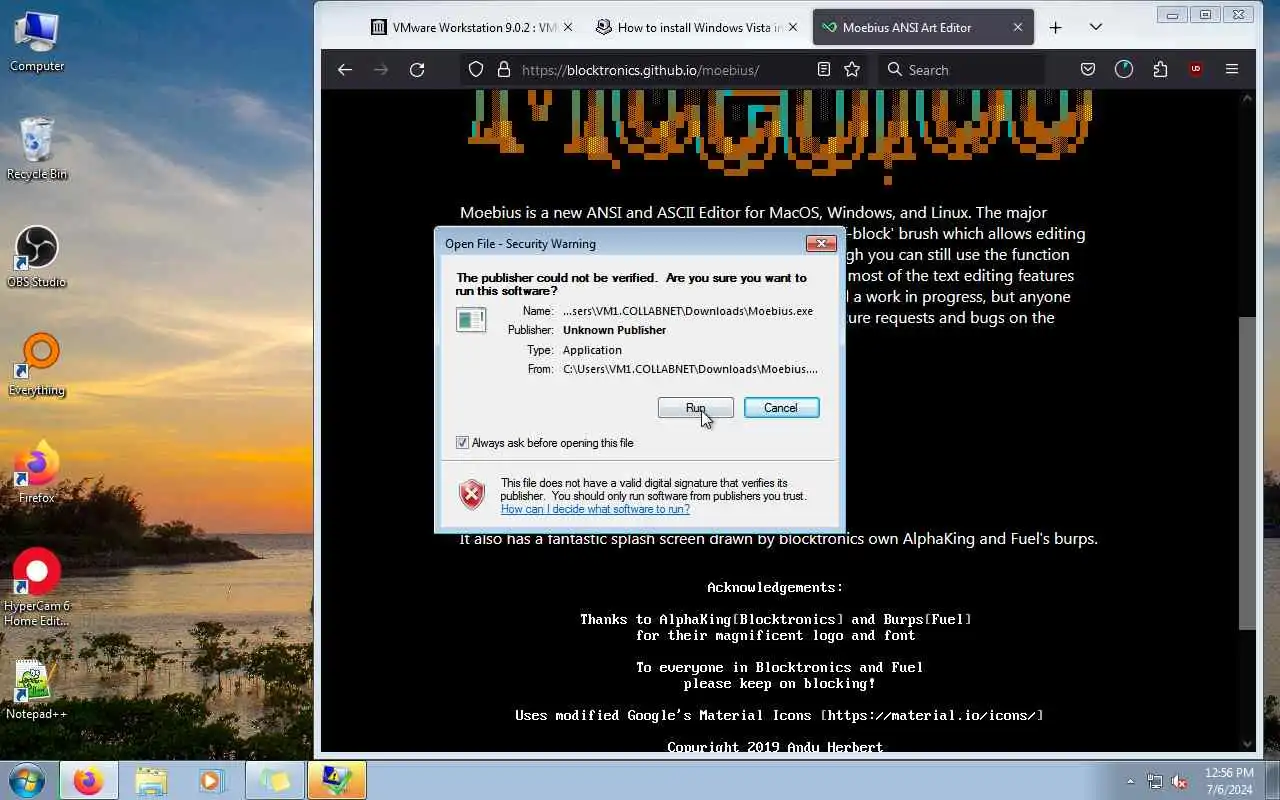Close the Open File - Security Warning dialog
This screenshot has width=1280, height=800.
coord(821,243)
